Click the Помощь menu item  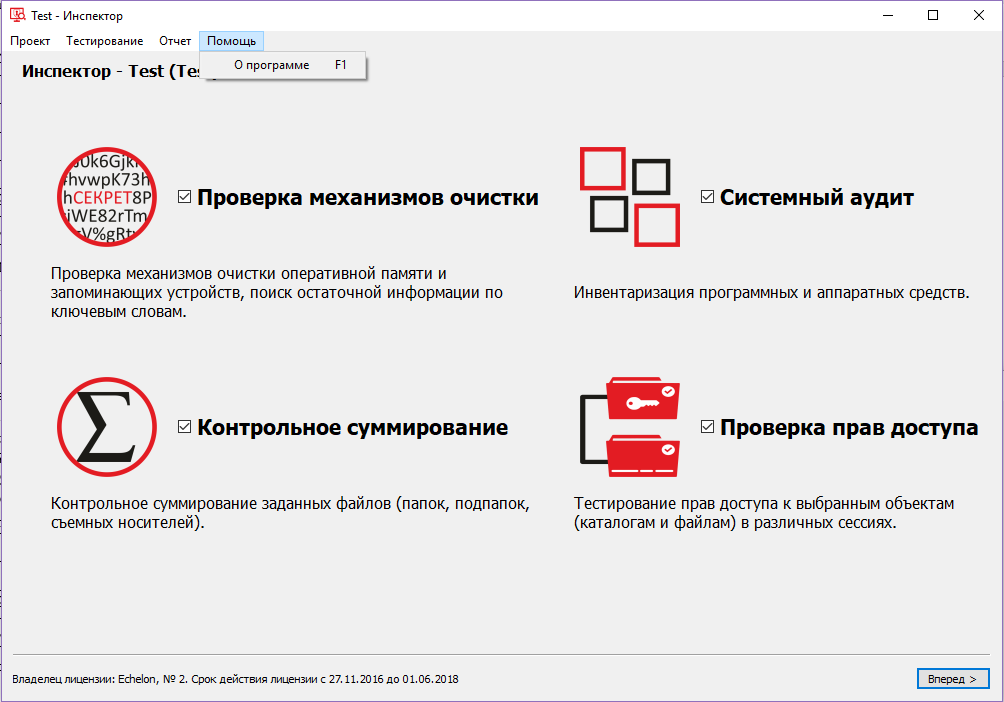click(x=230, y=41)
